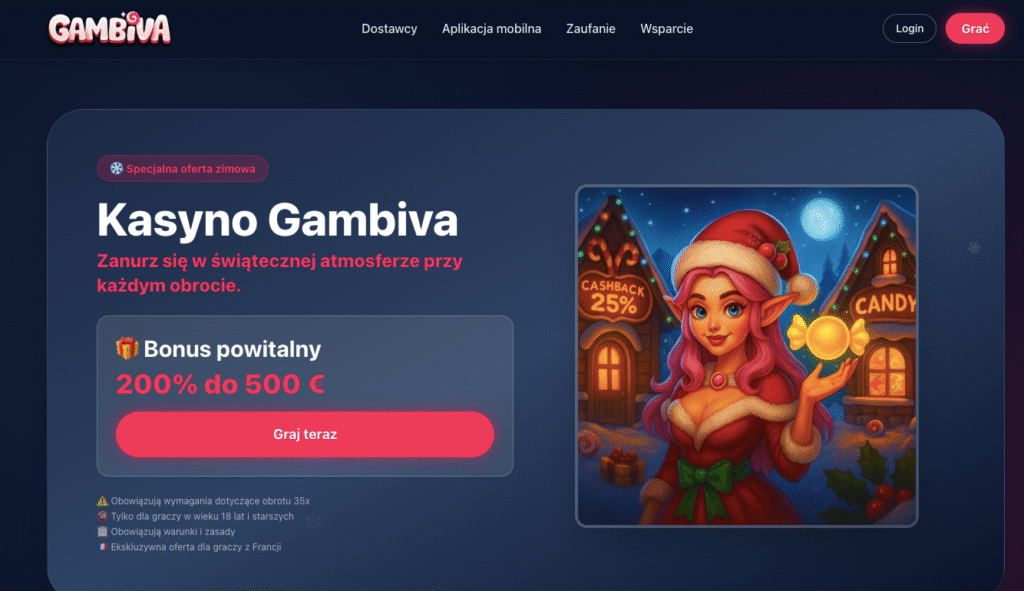This screenshot has width=1024, height=591.
Task: Click the French flag icon in the disclaimer list
Action: click(103, 547)
